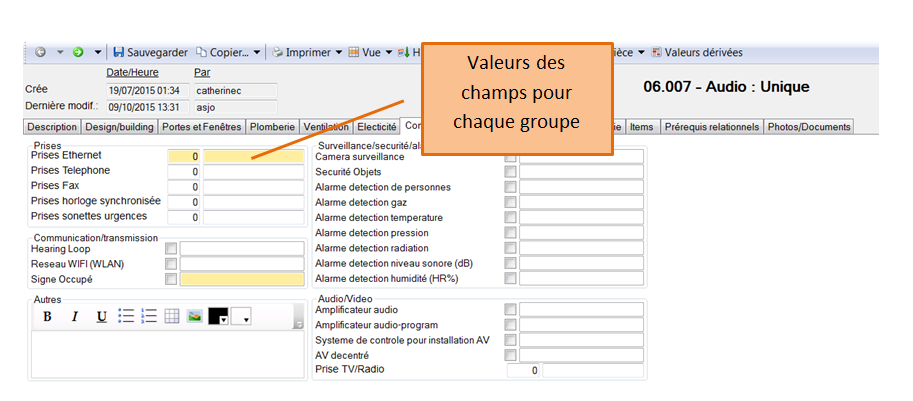Click the underline formatting icon
The height and width of the screenshot is (401, 913).
tap(101, 316)
